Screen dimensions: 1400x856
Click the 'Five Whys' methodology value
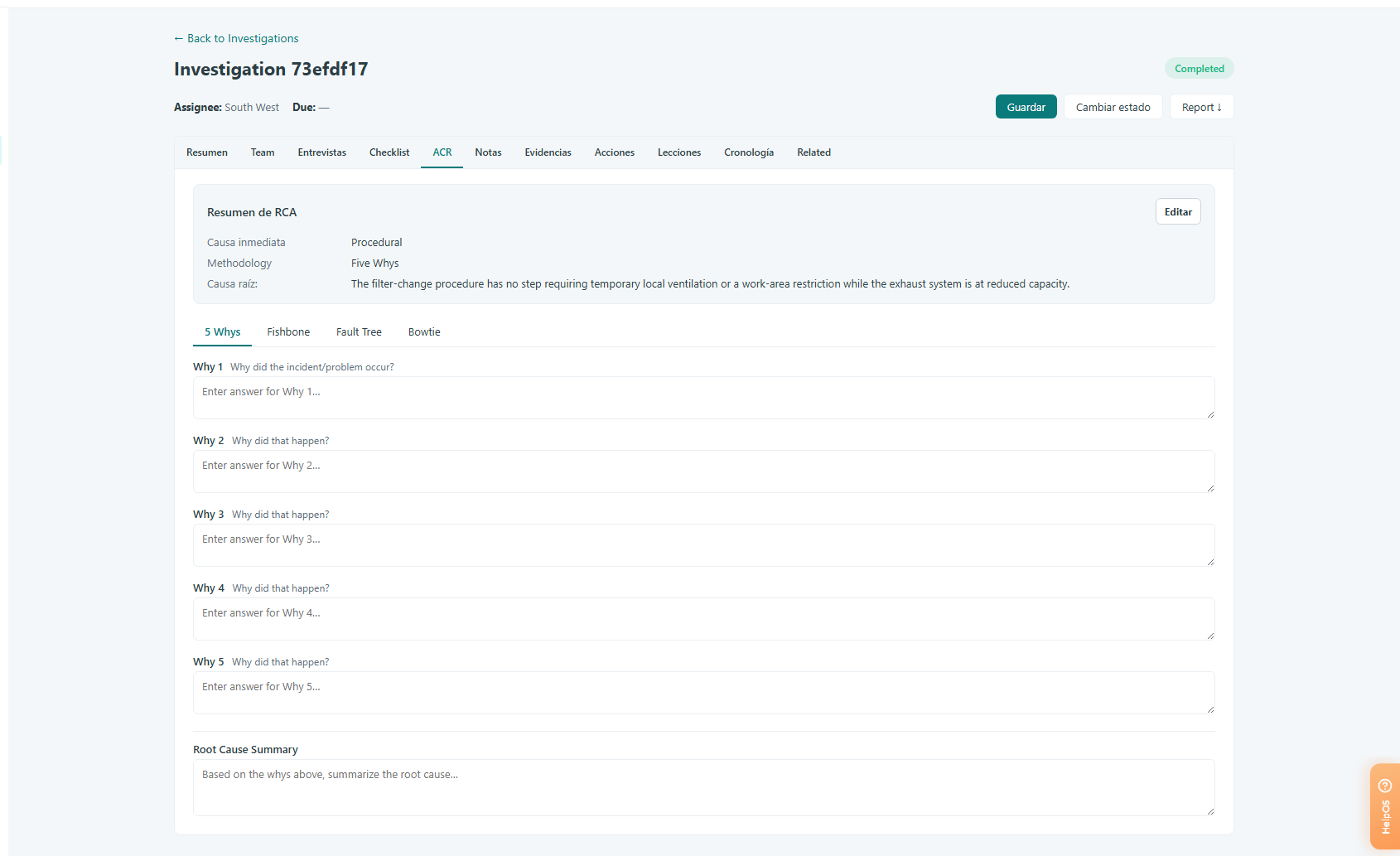(x=374, y=264)
